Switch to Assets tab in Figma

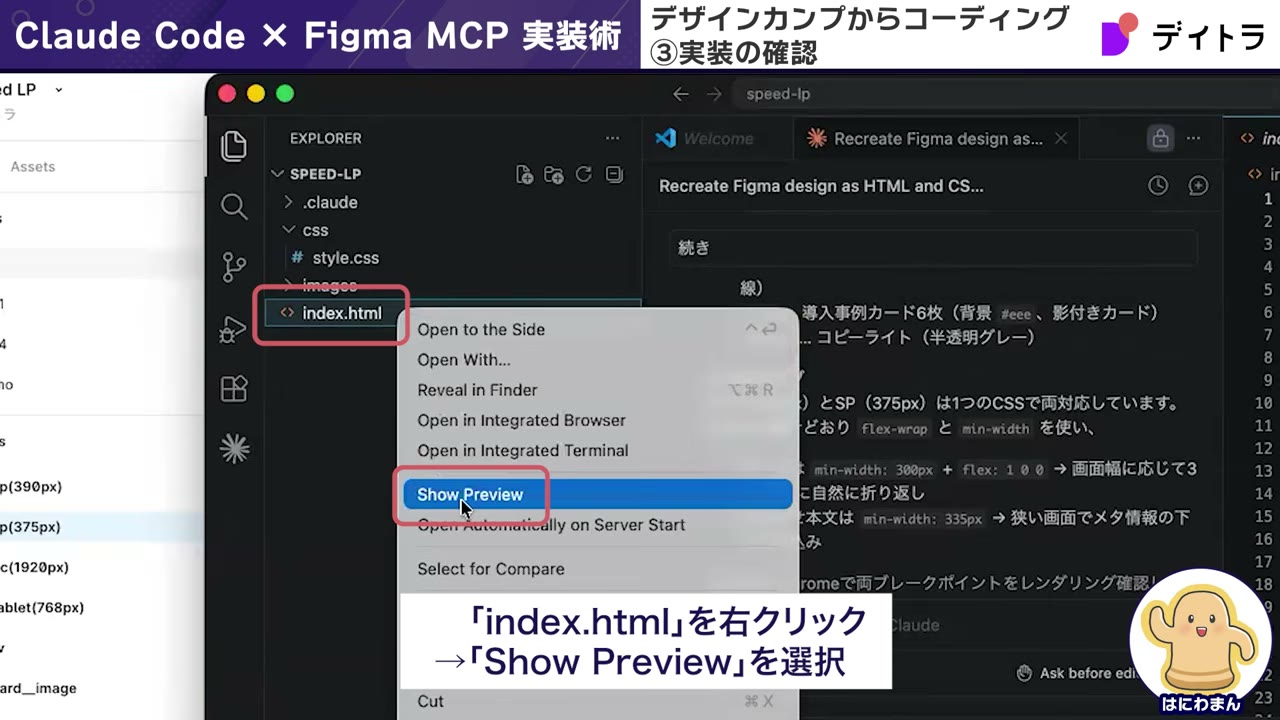click(33, 167)
